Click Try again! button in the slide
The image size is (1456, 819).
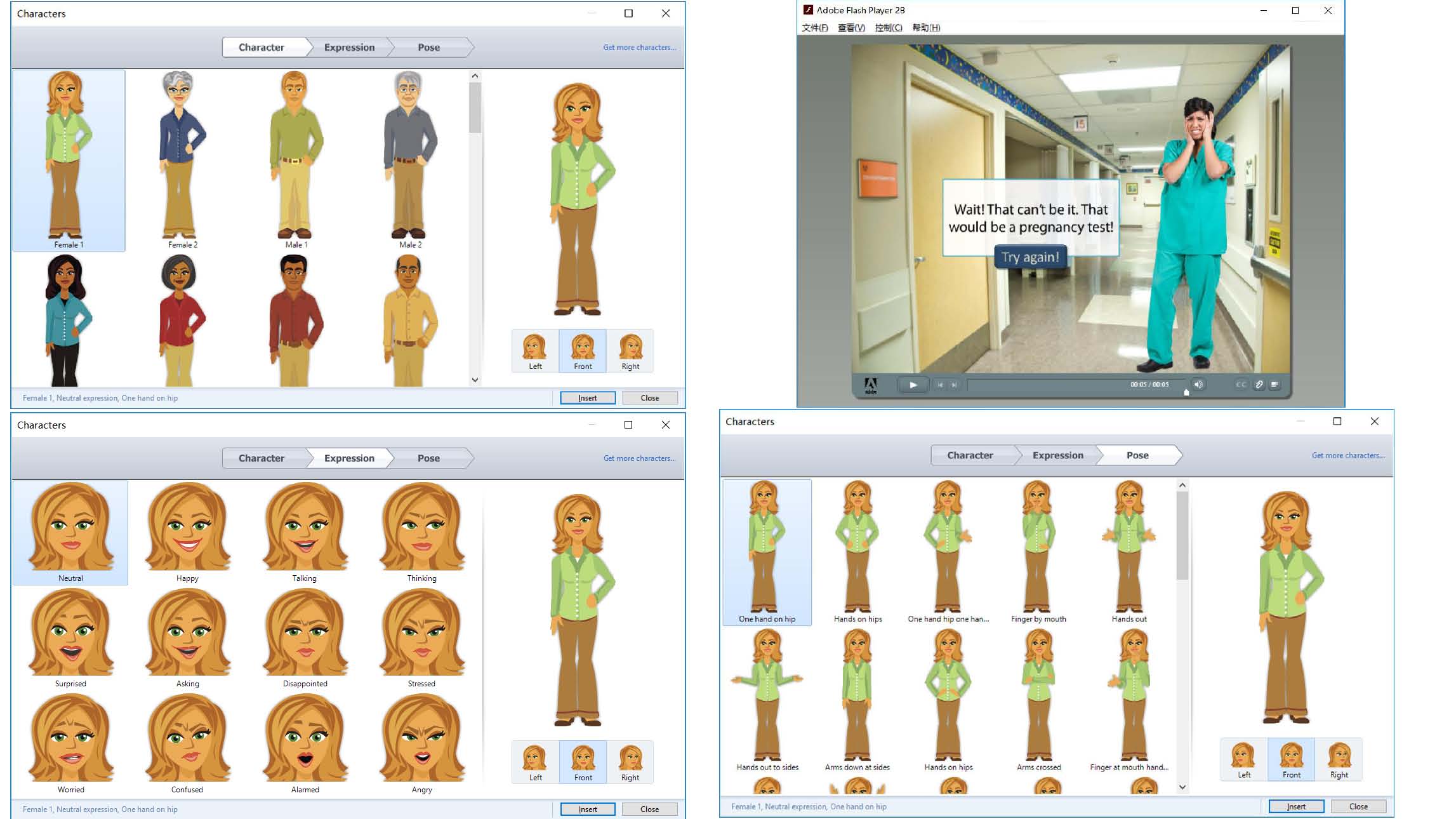click(x=1029, y=257)
